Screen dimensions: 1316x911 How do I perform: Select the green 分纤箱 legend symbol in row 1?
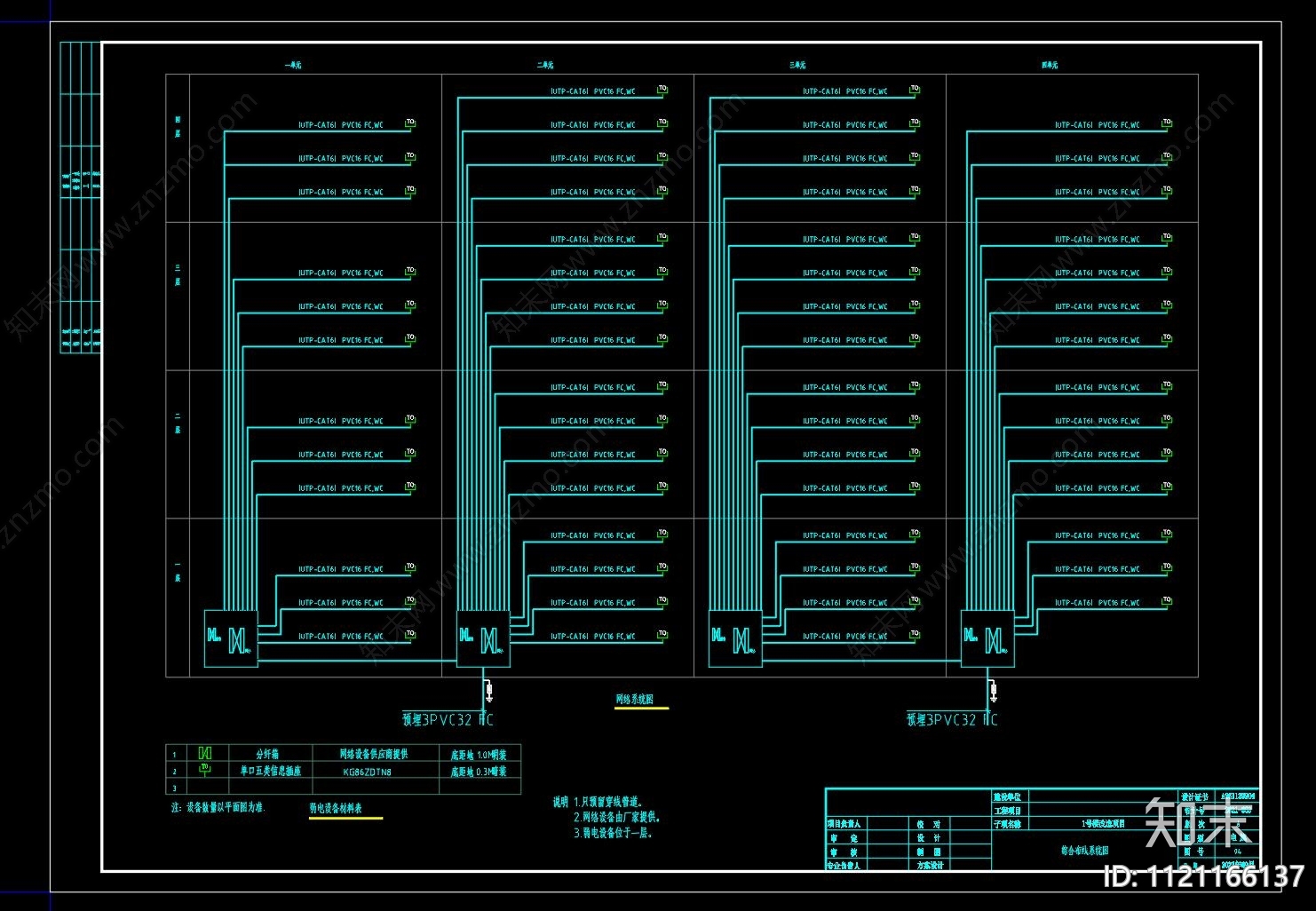click(205, 754)
